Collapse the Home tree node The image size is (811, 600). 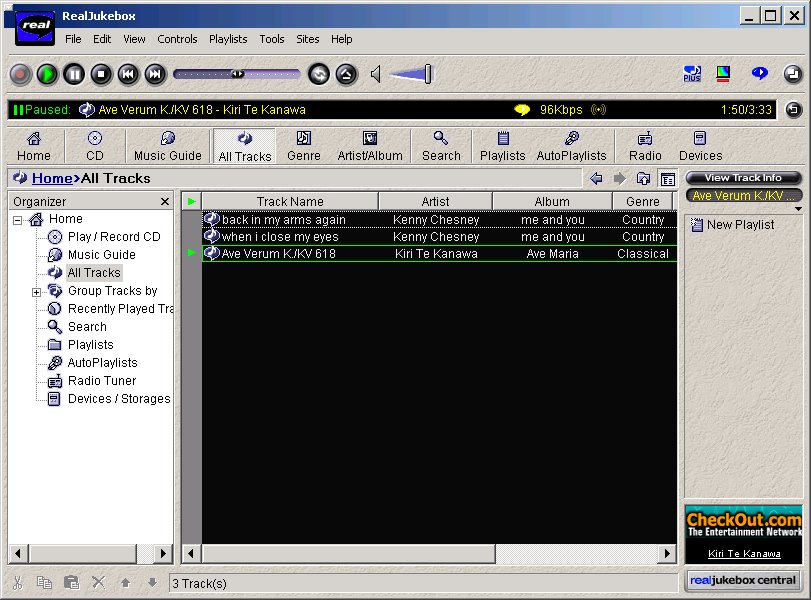point(18,220)
